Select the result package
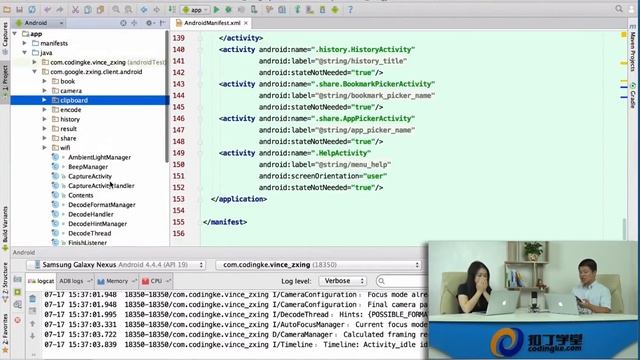Screen dimensions: 640x360 69,129
